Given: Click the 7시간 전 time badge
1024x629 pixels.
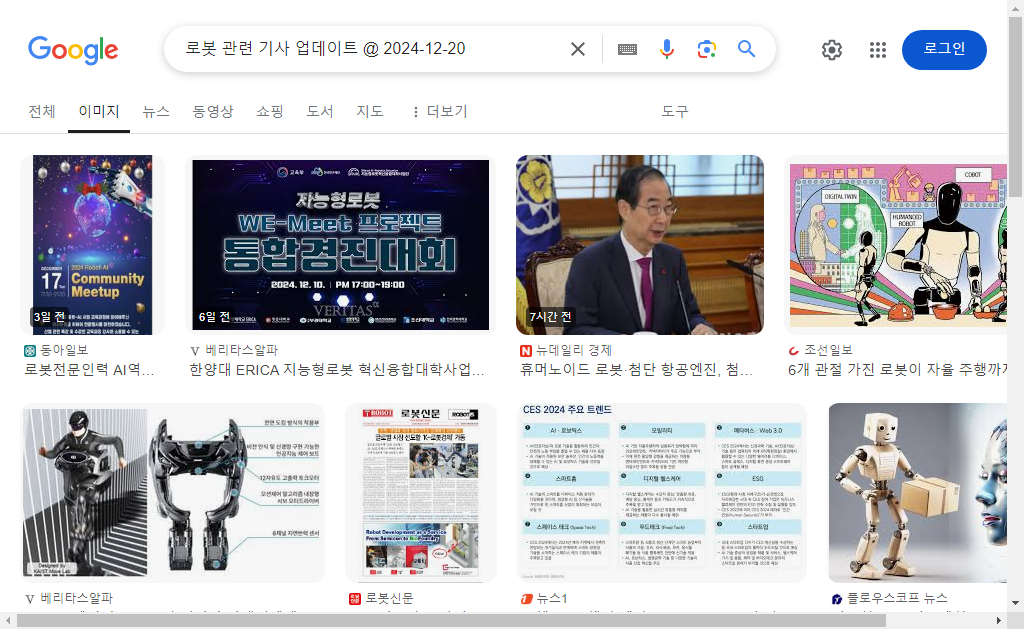Looking at the screenshot, I should 551,317.
